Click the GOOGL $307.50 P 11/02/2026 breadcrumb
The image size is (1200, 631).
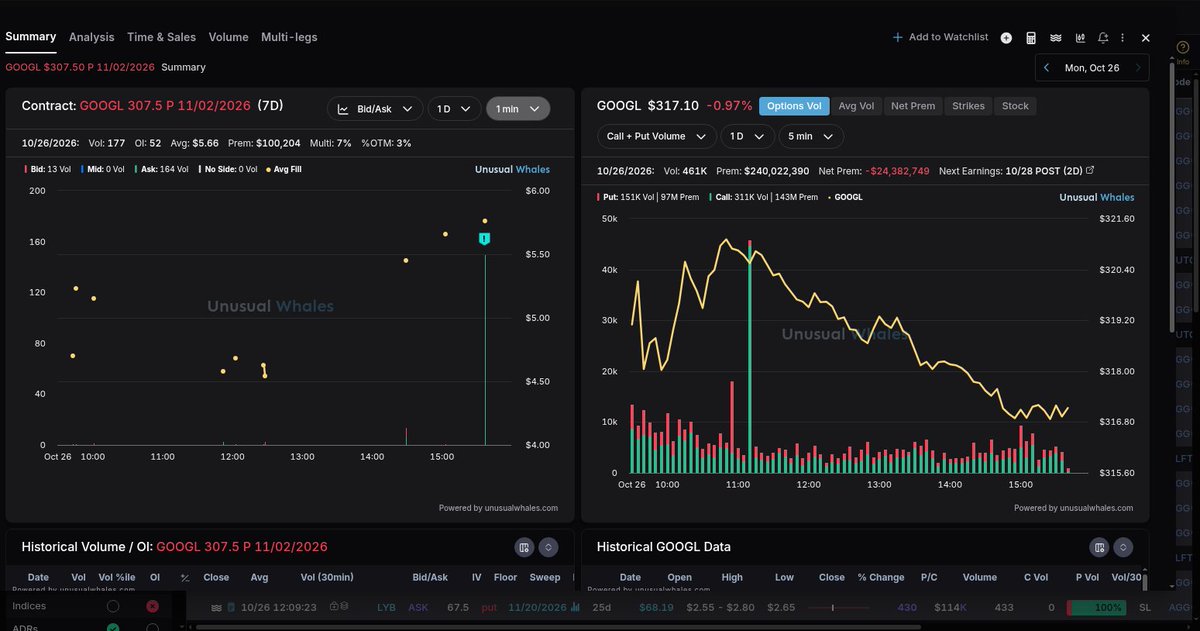(79, 68)
